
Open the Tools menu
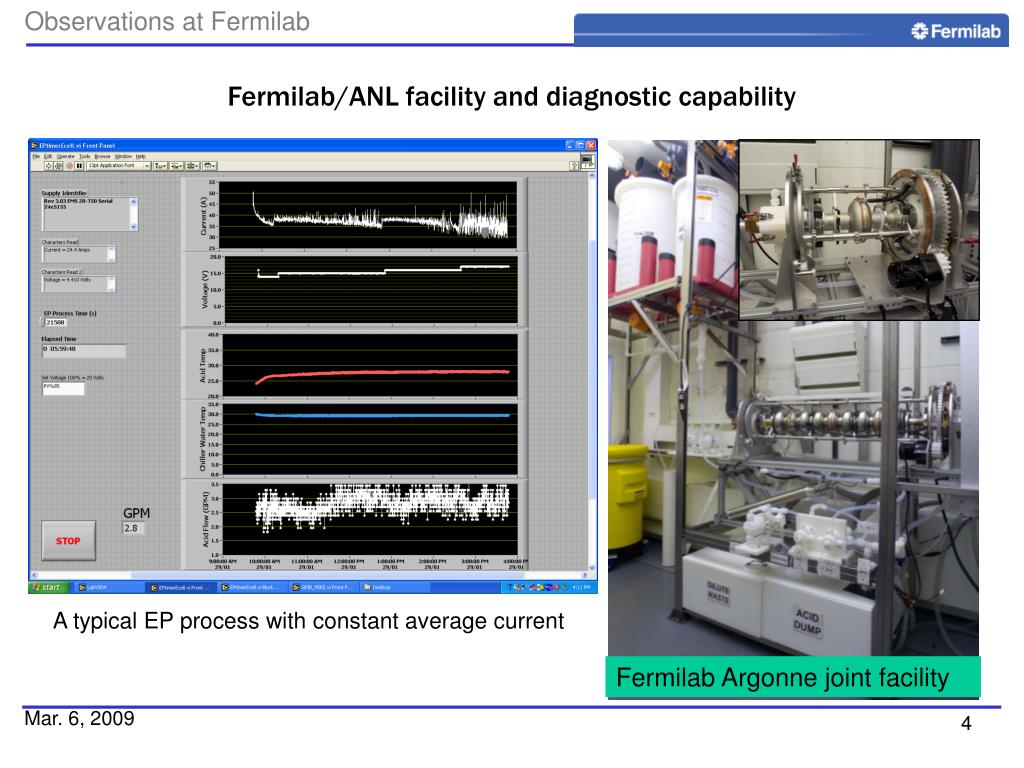tap(85, 157)
